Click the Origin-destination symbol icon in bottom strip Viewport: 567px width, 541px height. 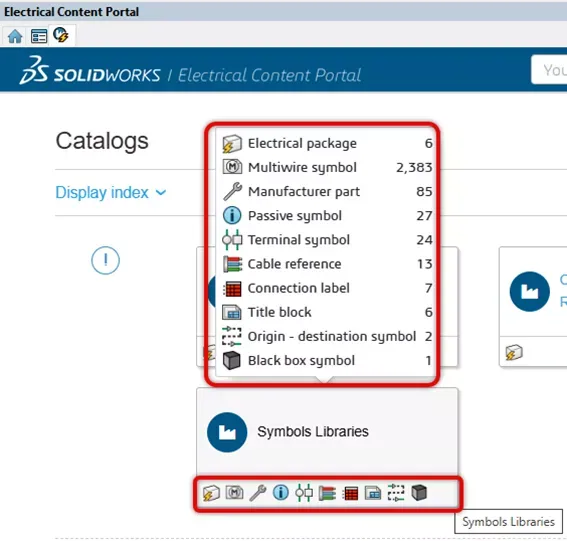396,493
